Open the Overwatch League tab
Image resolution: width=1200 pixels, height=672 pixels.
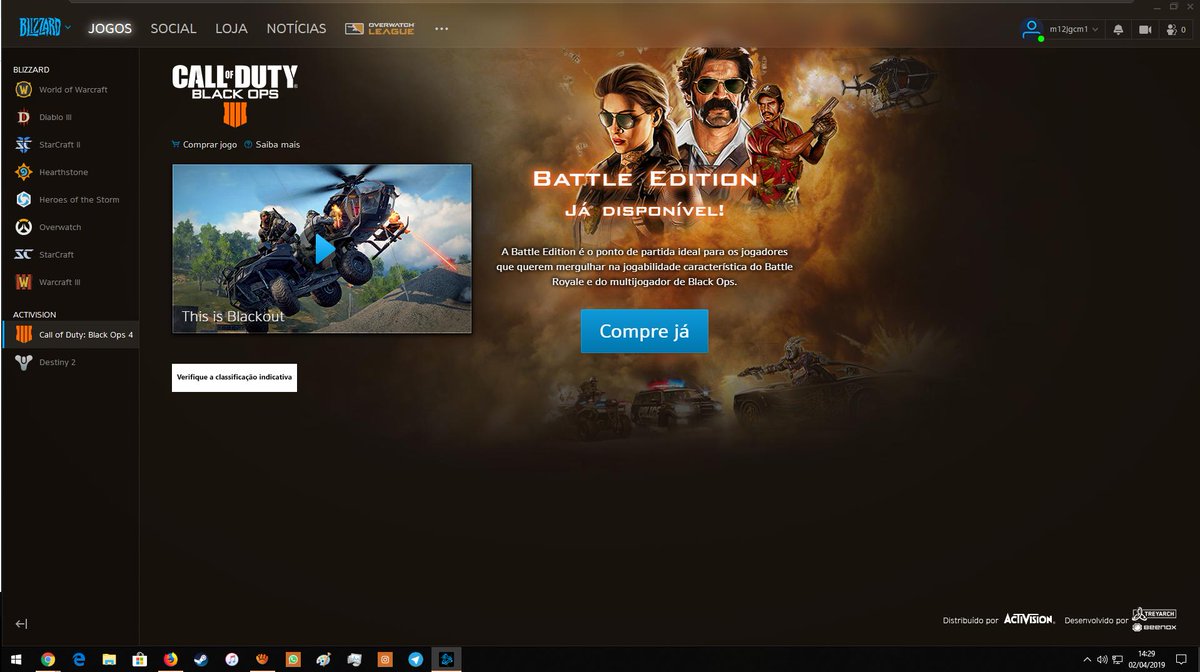point(379,29)
